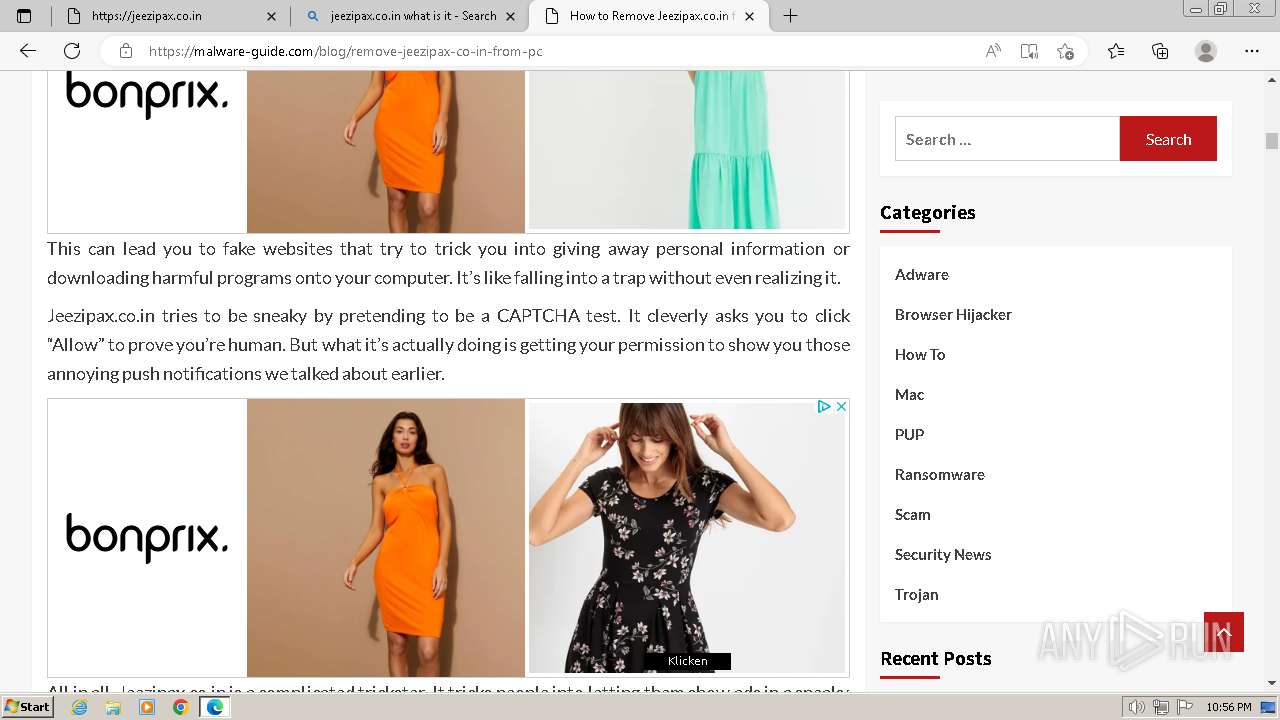Screen dimensions: 1280x720
Task: Open Read aloud from address bar
Action: (x=993, y=51)
